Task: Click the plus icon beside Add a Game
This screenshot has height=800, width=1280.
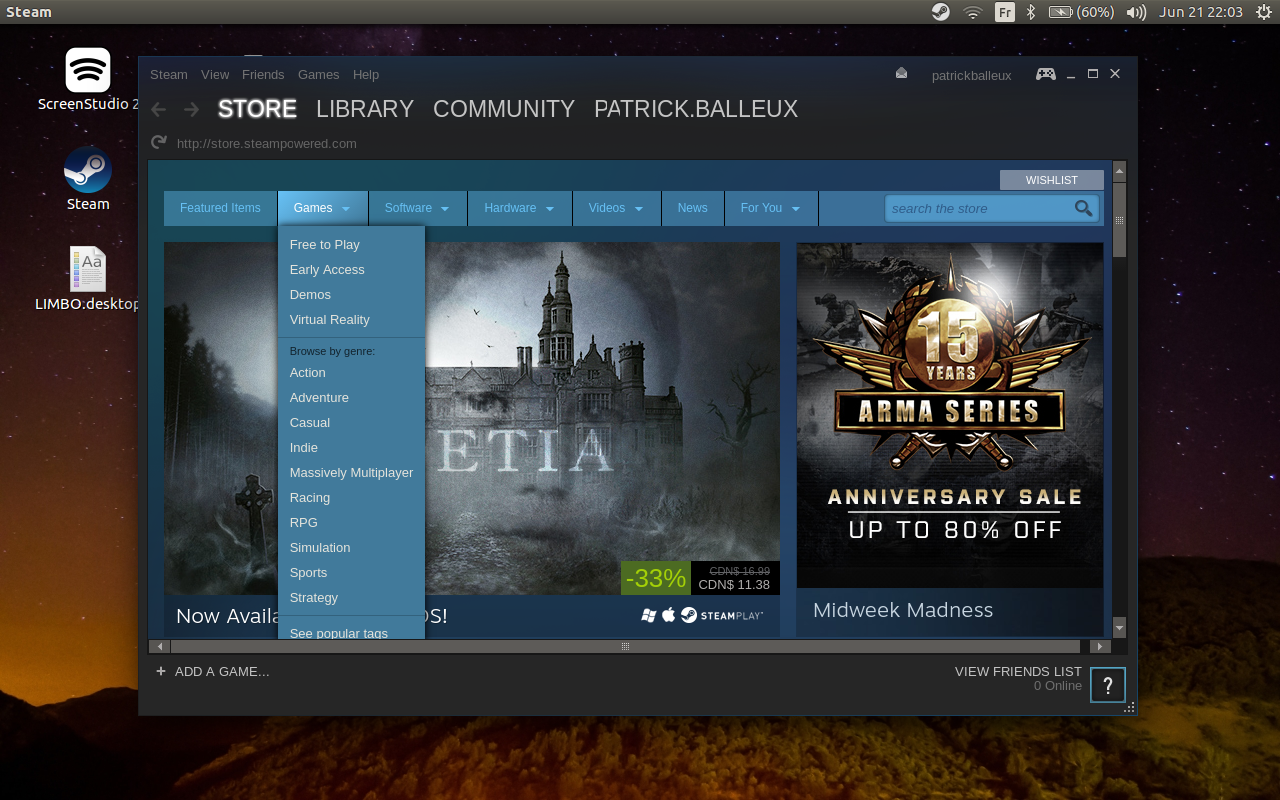Action: coord(161,671)
